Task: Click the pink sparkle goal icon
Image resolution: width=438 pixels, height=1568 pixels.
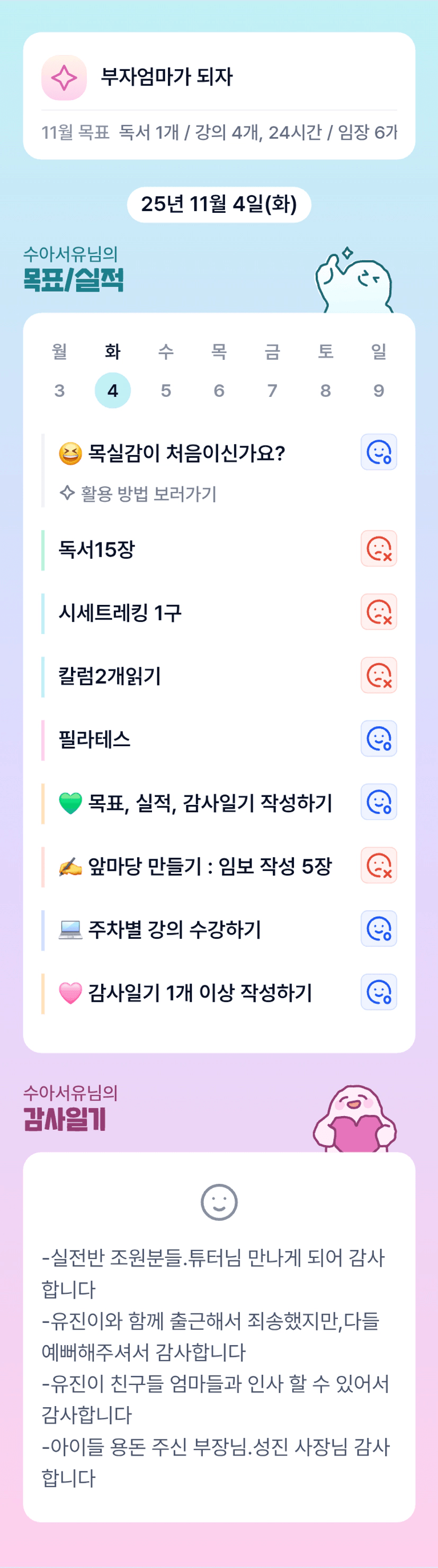Action: click(x=64, y=77)
